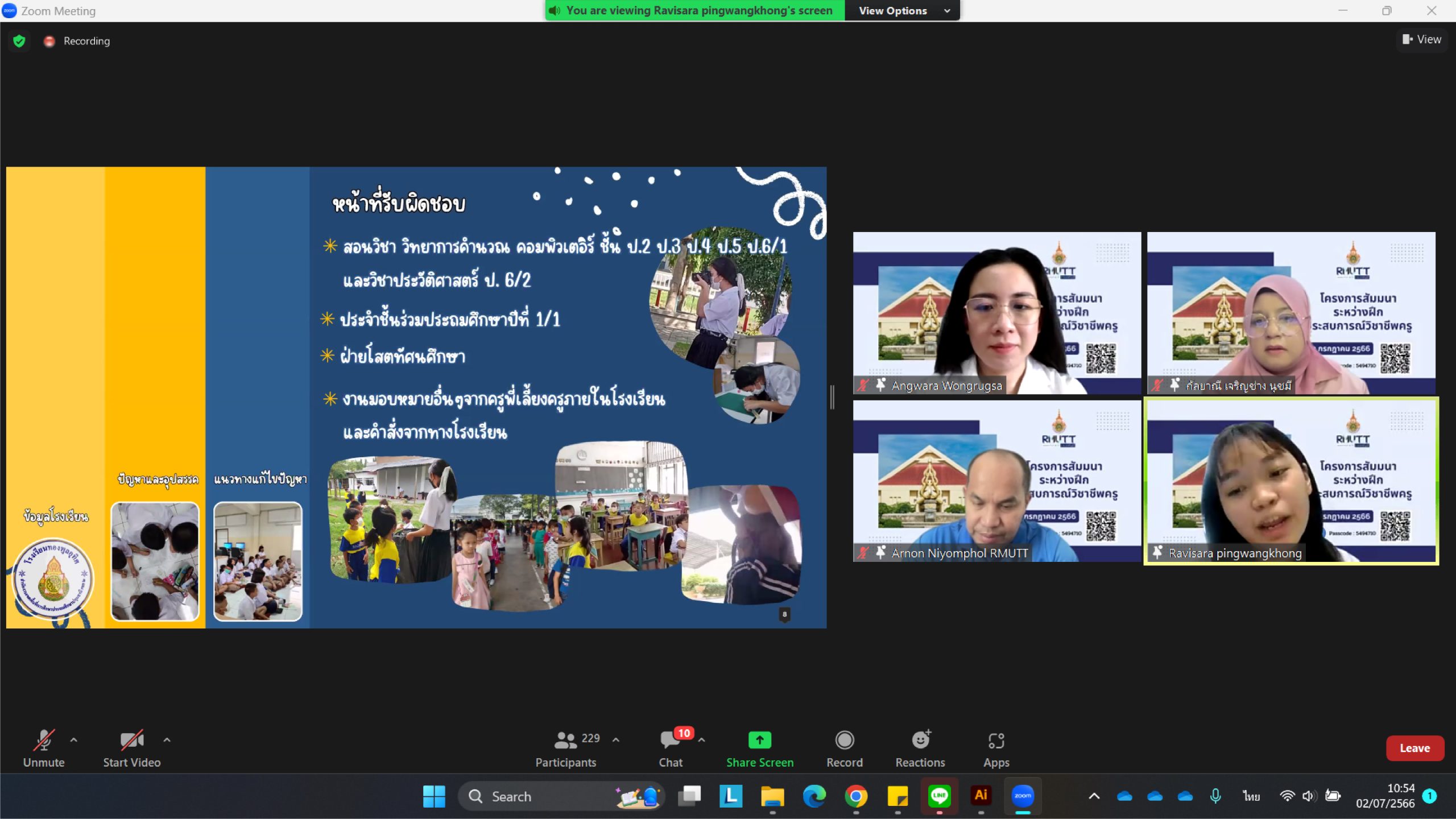
Task: Expand participants options arrow next to 229
Action: (x=616, y=740)
